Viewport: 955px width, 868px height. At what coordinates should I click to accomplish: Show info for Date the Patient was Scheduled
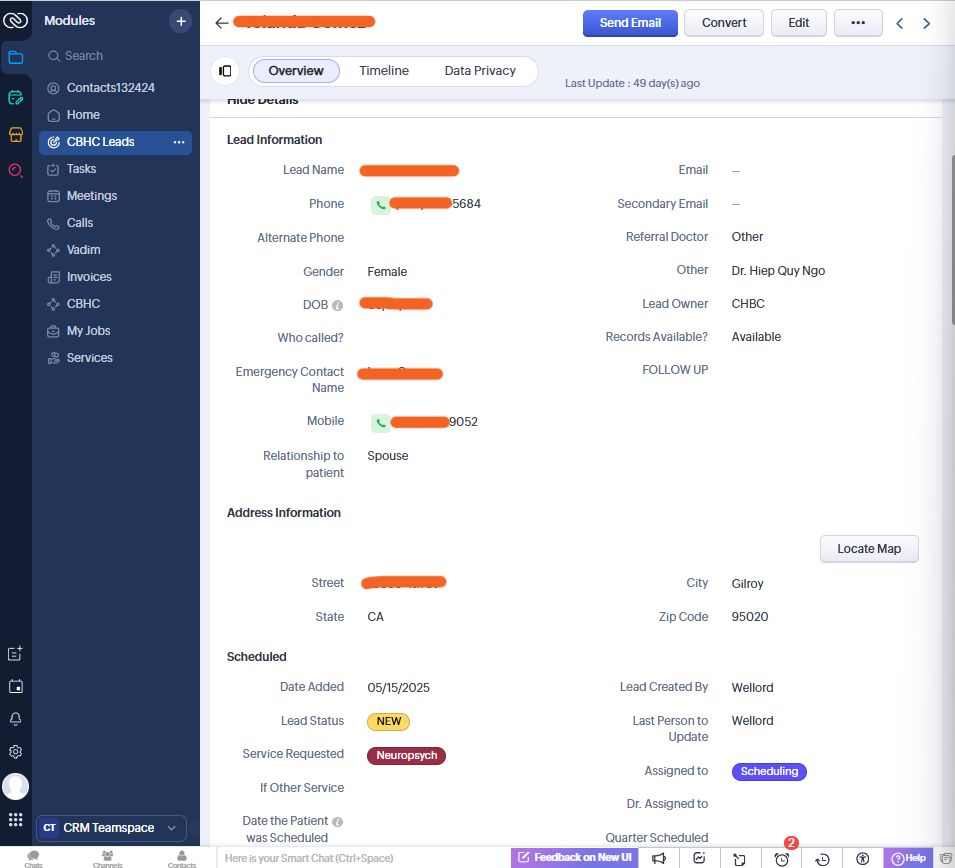tap(337, 822)
